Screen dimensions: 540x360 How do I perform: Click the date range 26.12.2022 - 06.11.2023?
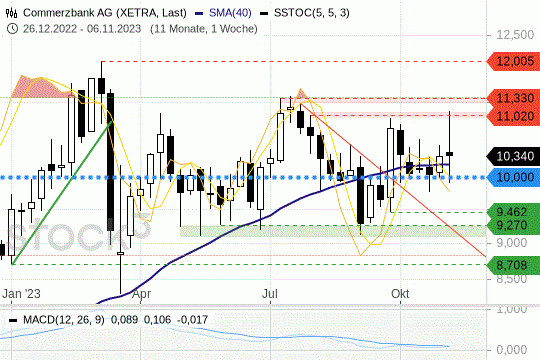tap(82, 29)
